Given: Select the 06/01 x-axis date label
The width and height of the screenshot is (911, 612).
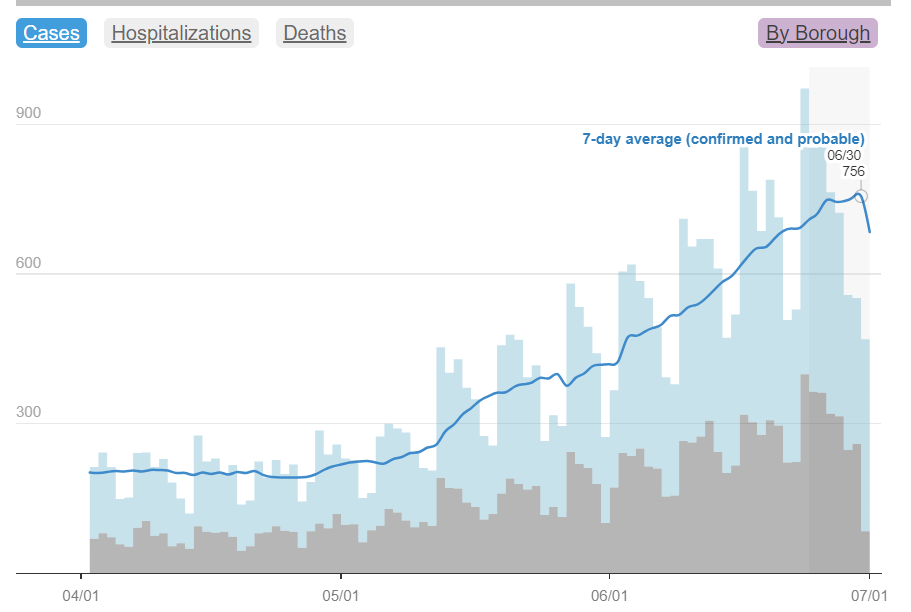Looking at the screenshot, I should click(x=609, y=595).
